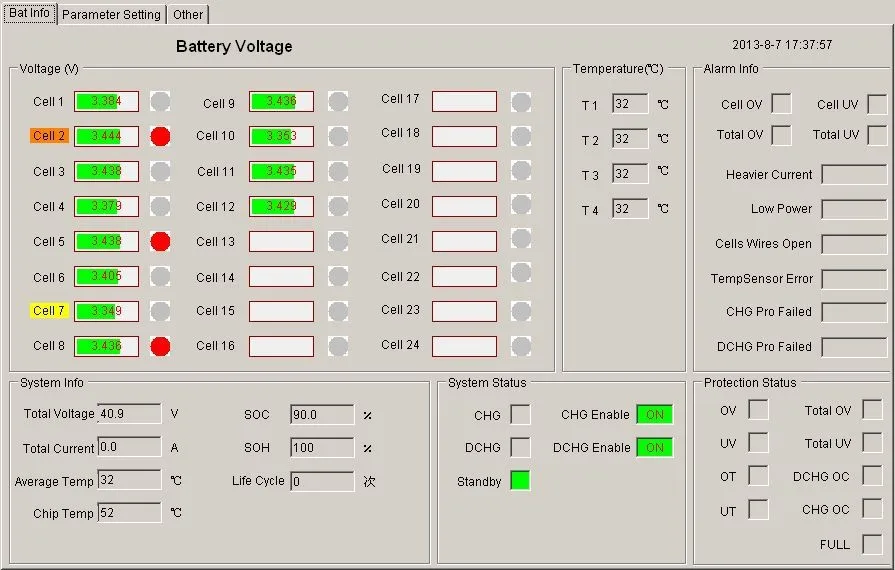Image resolution: width=895 pixels, height=570 pixels.
Task: Open the Other tab
Action: coord(188,14)
